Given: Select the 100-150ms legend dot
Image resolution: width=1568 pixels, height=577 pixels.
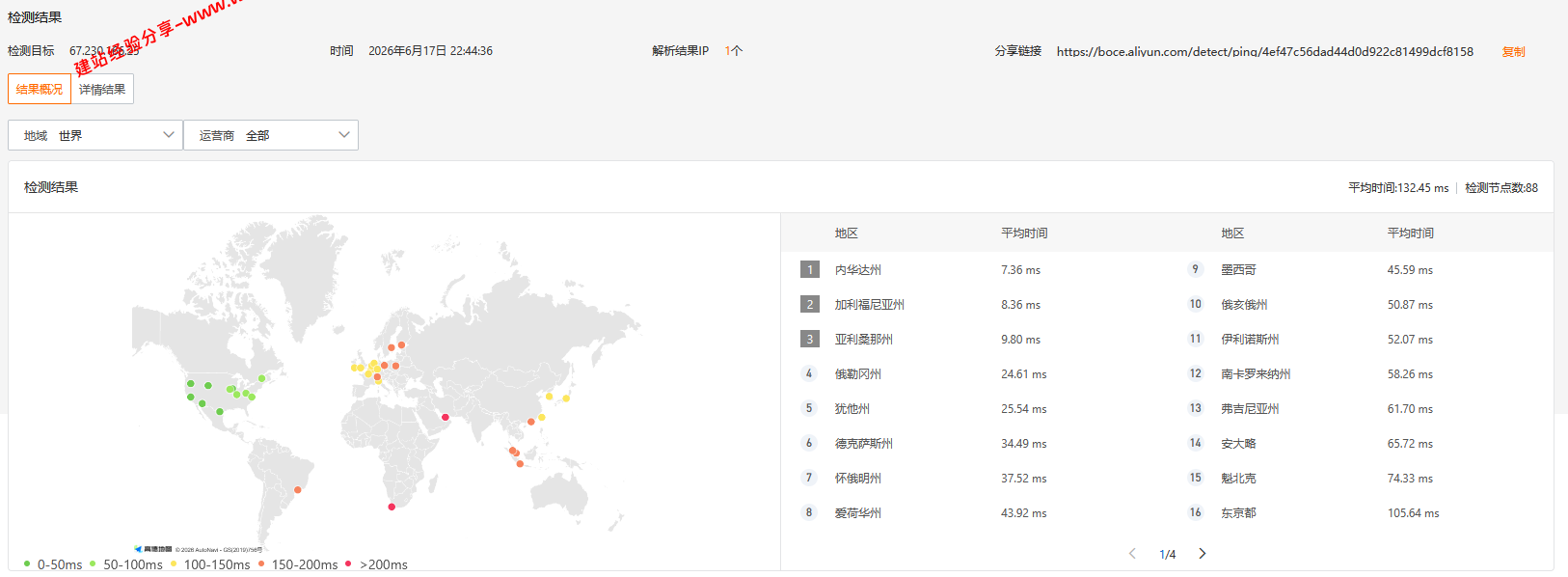Looking at the screenshot, I should (x=174, y=563).
